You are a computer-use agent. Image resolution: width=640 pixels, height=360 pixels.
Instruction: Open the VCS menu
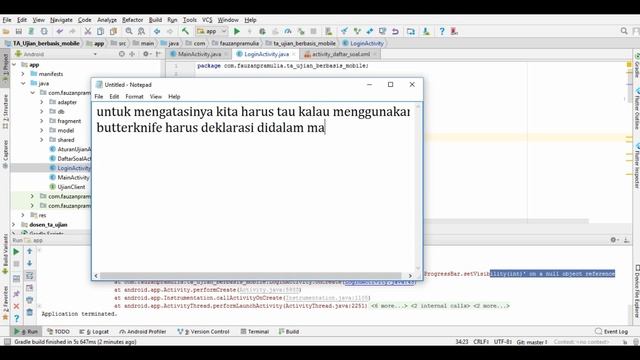(207, 20)
